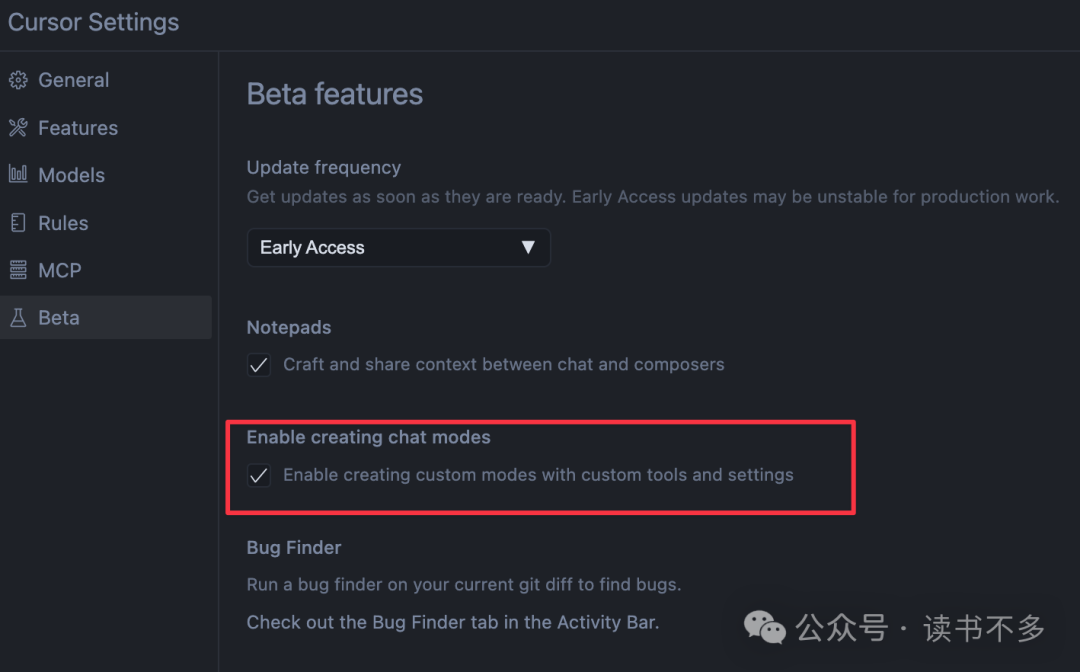Open the Early Access update frequency dropdown
The image size is (1080, 672).
point(398,247)
